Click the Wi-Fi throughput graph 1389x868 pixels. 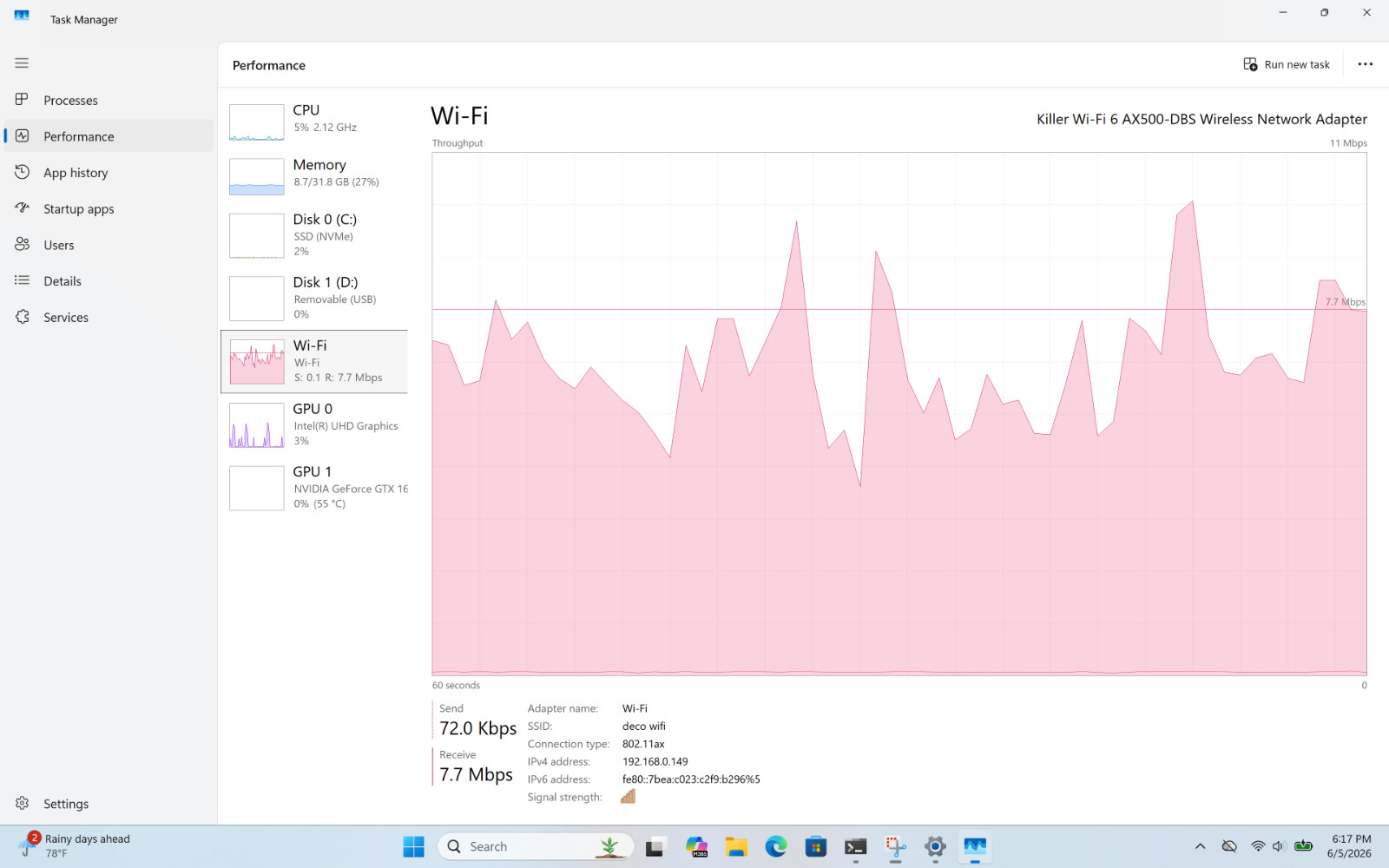(x=899, y=414)
